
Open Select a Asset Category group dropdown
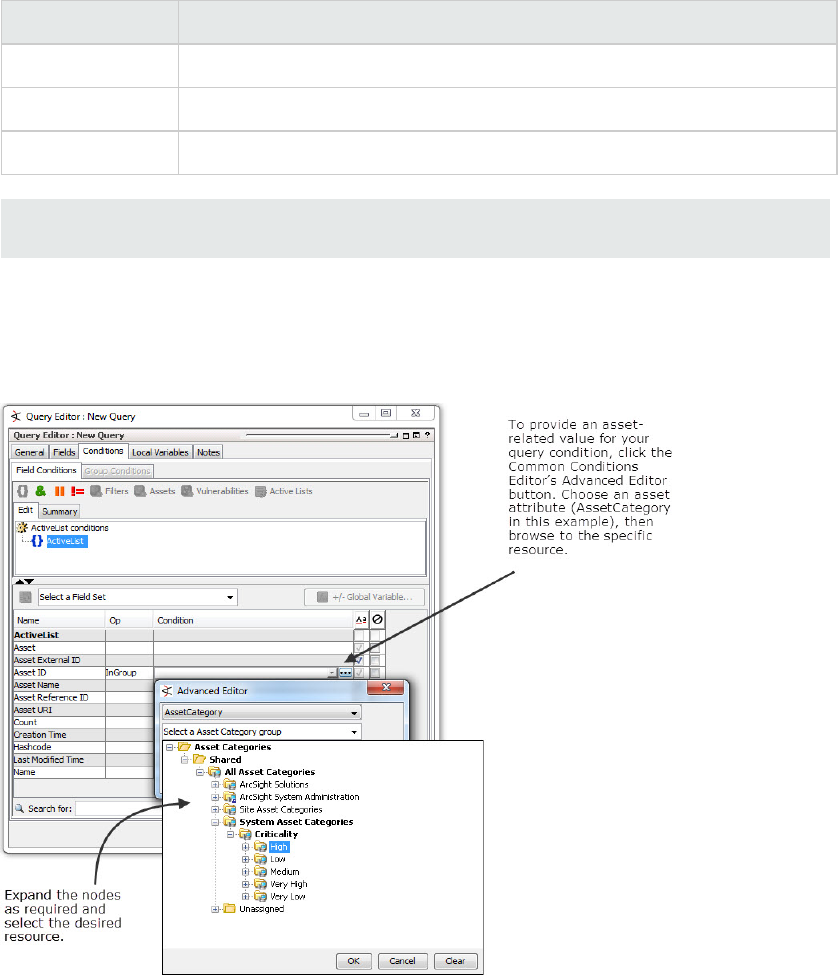(x=262, y=732)
